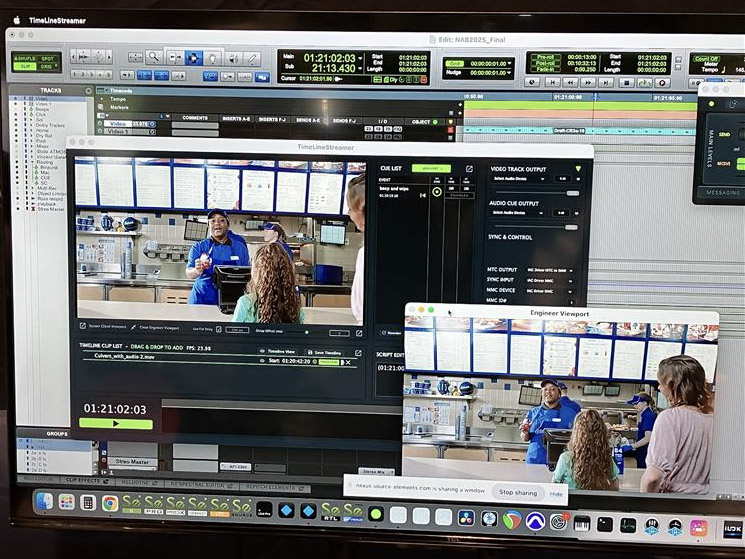
Task: Open the TRACKS list menu button
Action: pyautogui.click(x=88, y=91)
